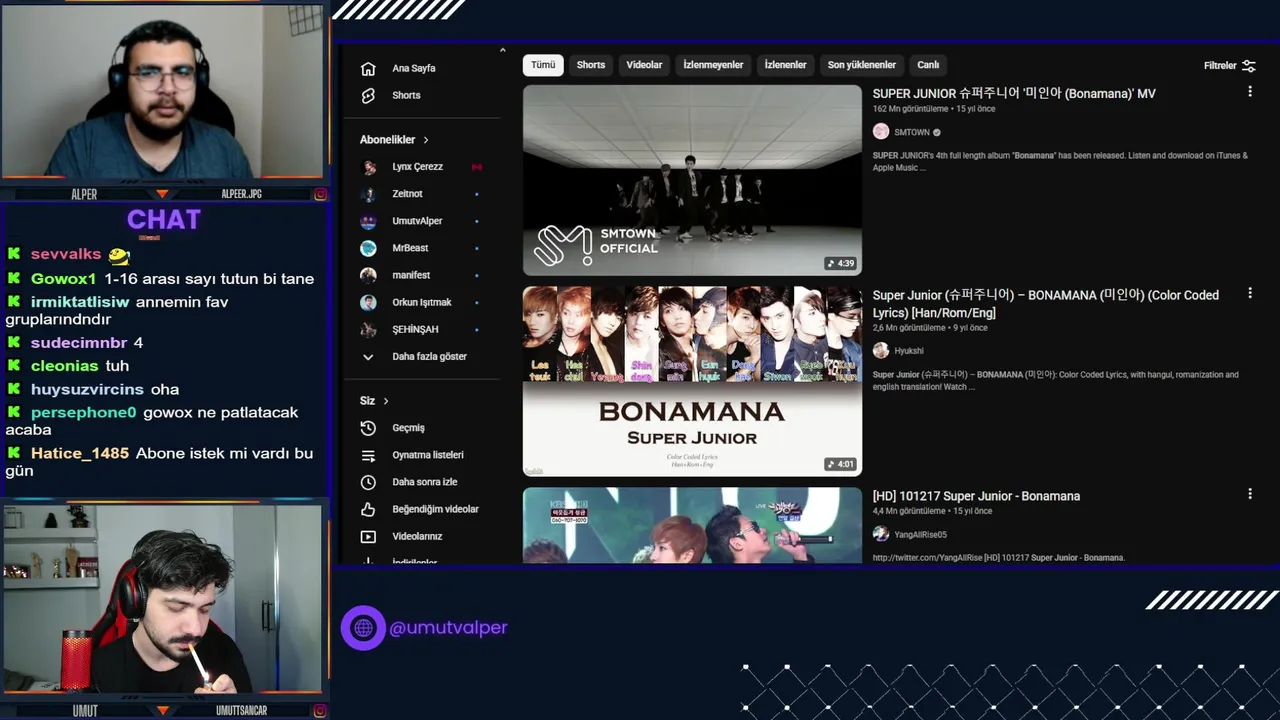Play the 101217 live performance thumbnail
Image resolution: width=1280 pixels, height=720 pixels.
692,525
